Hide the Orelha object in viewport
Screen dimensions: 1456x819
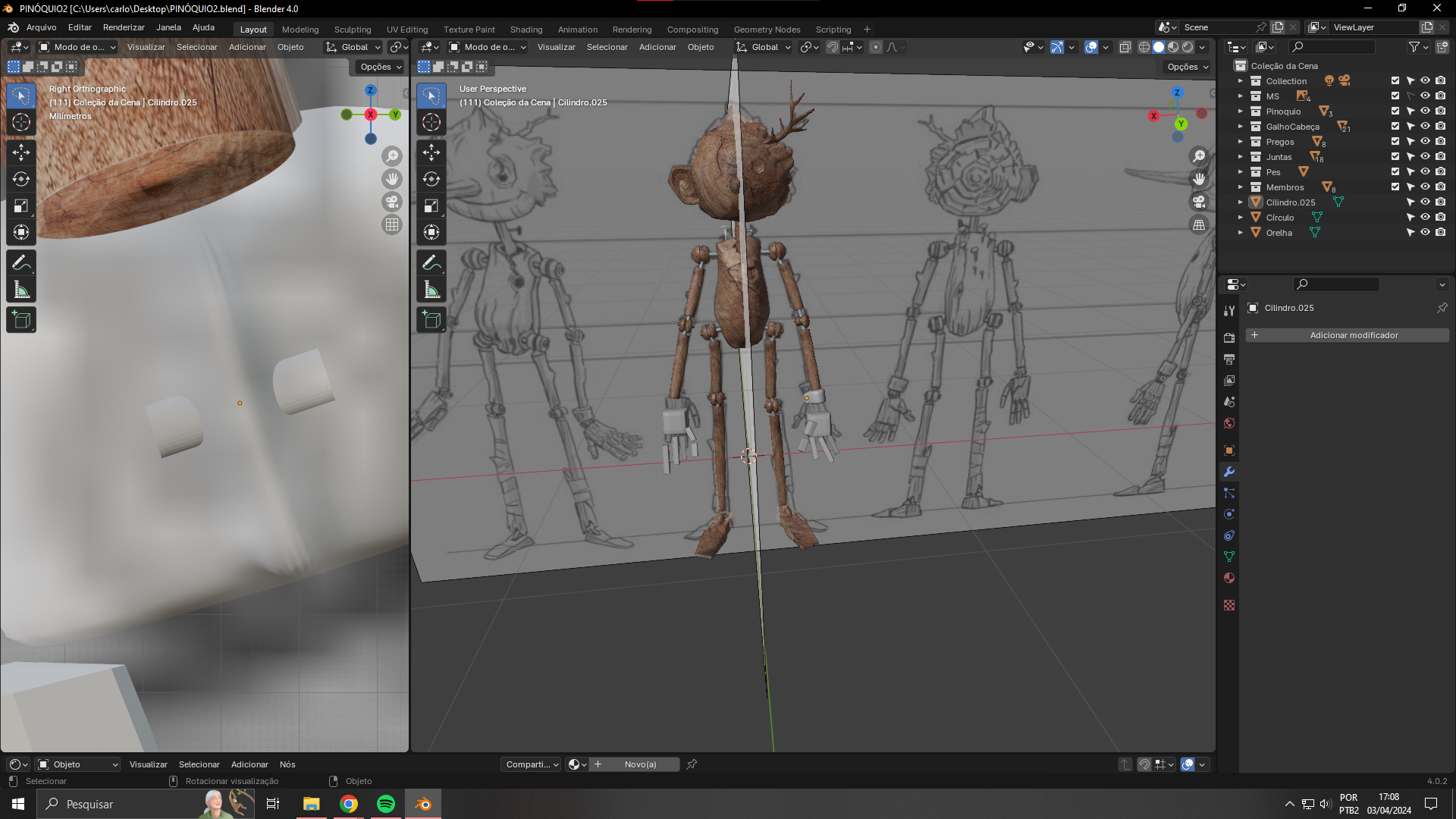(1425, 232)
